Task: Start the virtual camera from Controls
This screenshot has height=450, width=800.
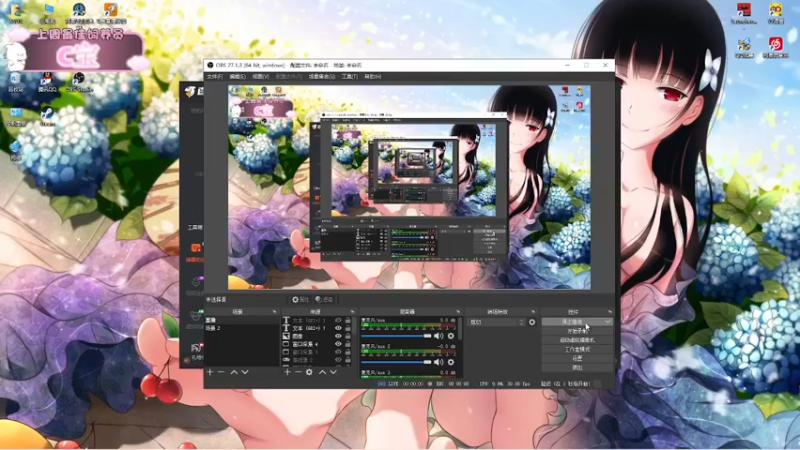Action: tap(577, 340)
